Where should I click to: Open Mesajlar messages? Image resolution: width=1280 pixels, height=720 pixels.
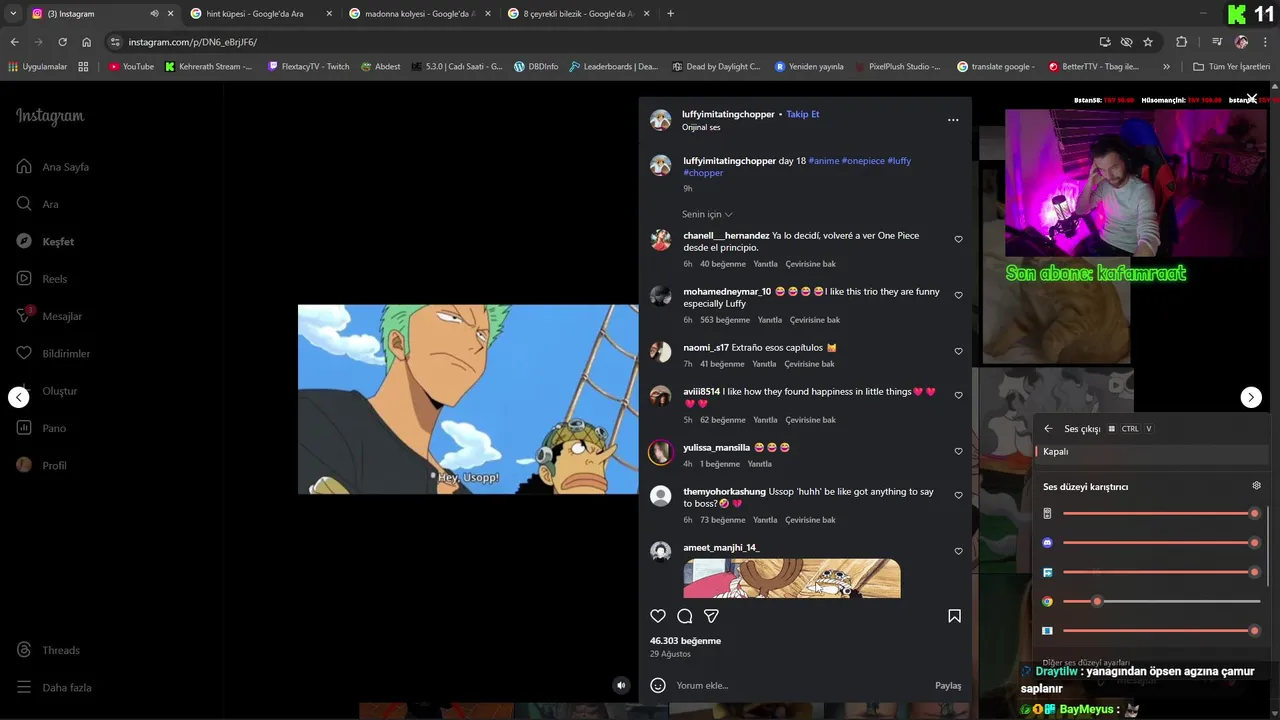pos(49,316)
